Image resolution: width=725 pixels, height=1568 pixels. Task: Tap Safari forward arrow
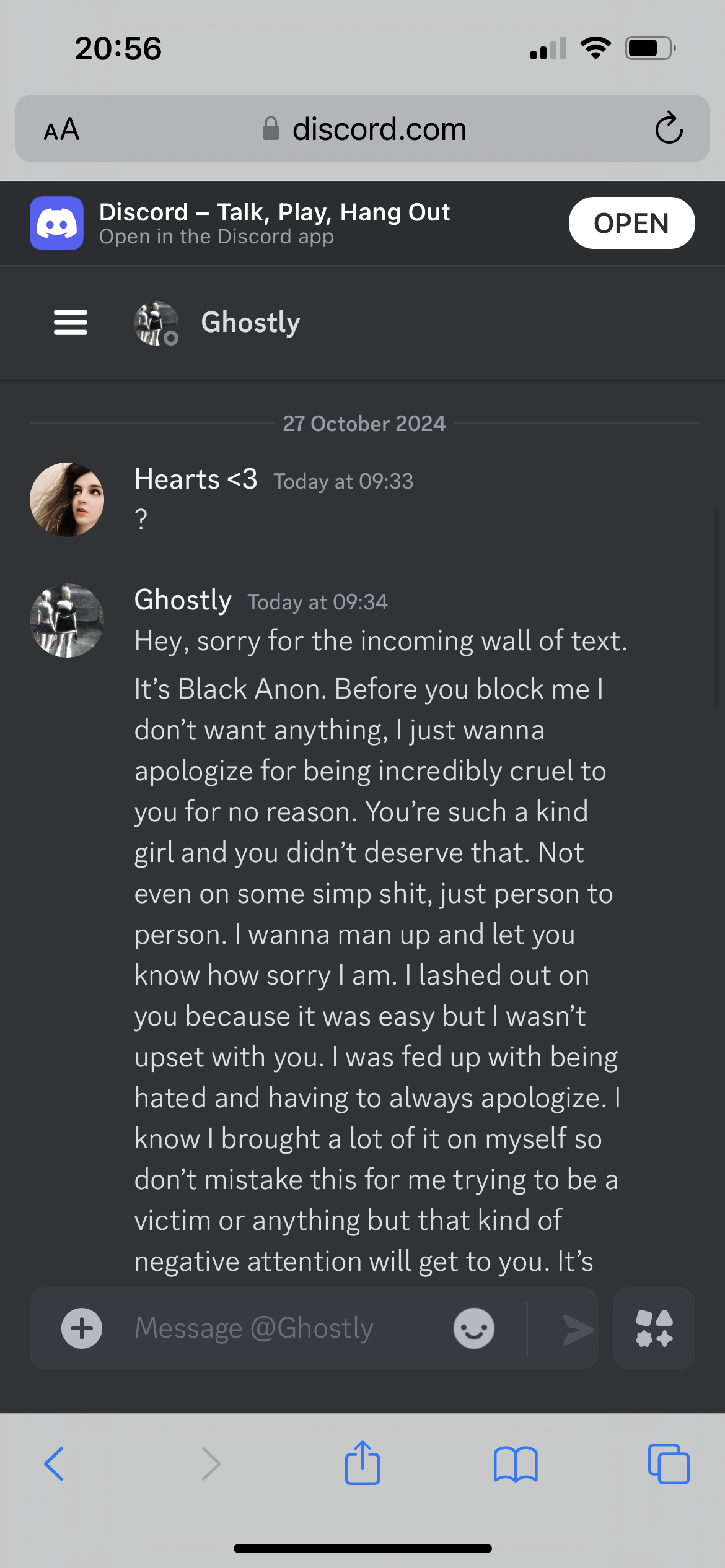[211, 1464]
